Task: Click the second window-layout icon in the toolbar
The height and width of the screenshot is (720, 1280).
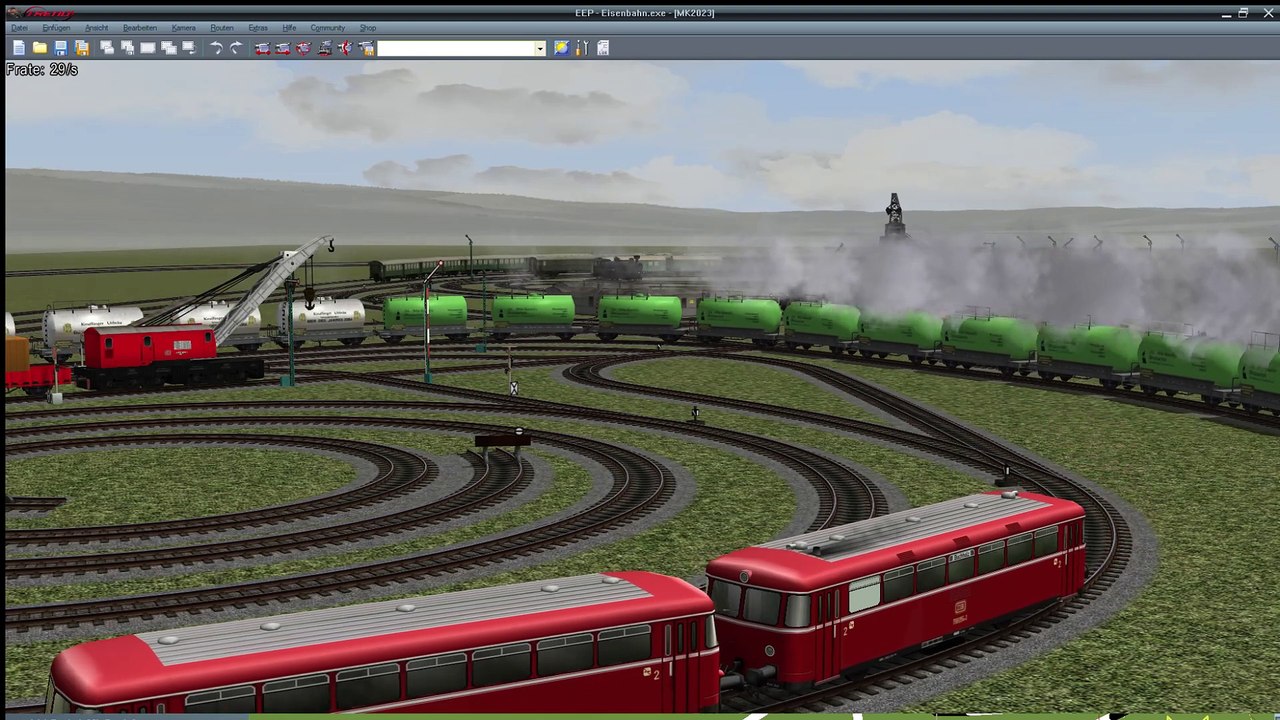Action: coord(127,48)
